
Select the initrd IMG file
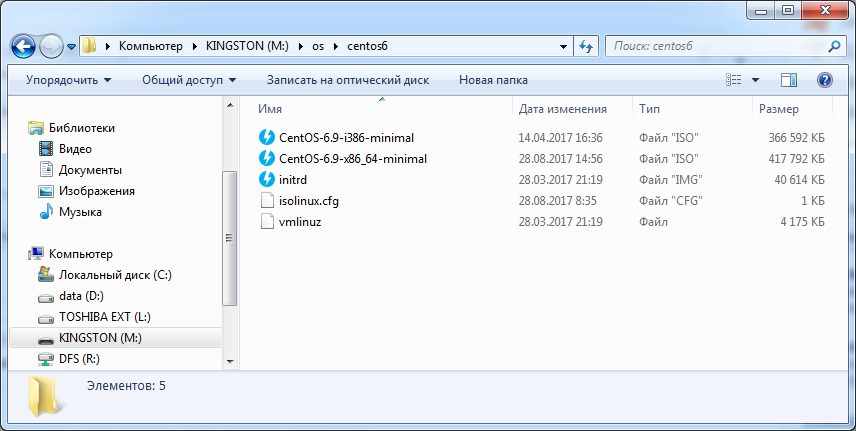click(x=298, y=179)
